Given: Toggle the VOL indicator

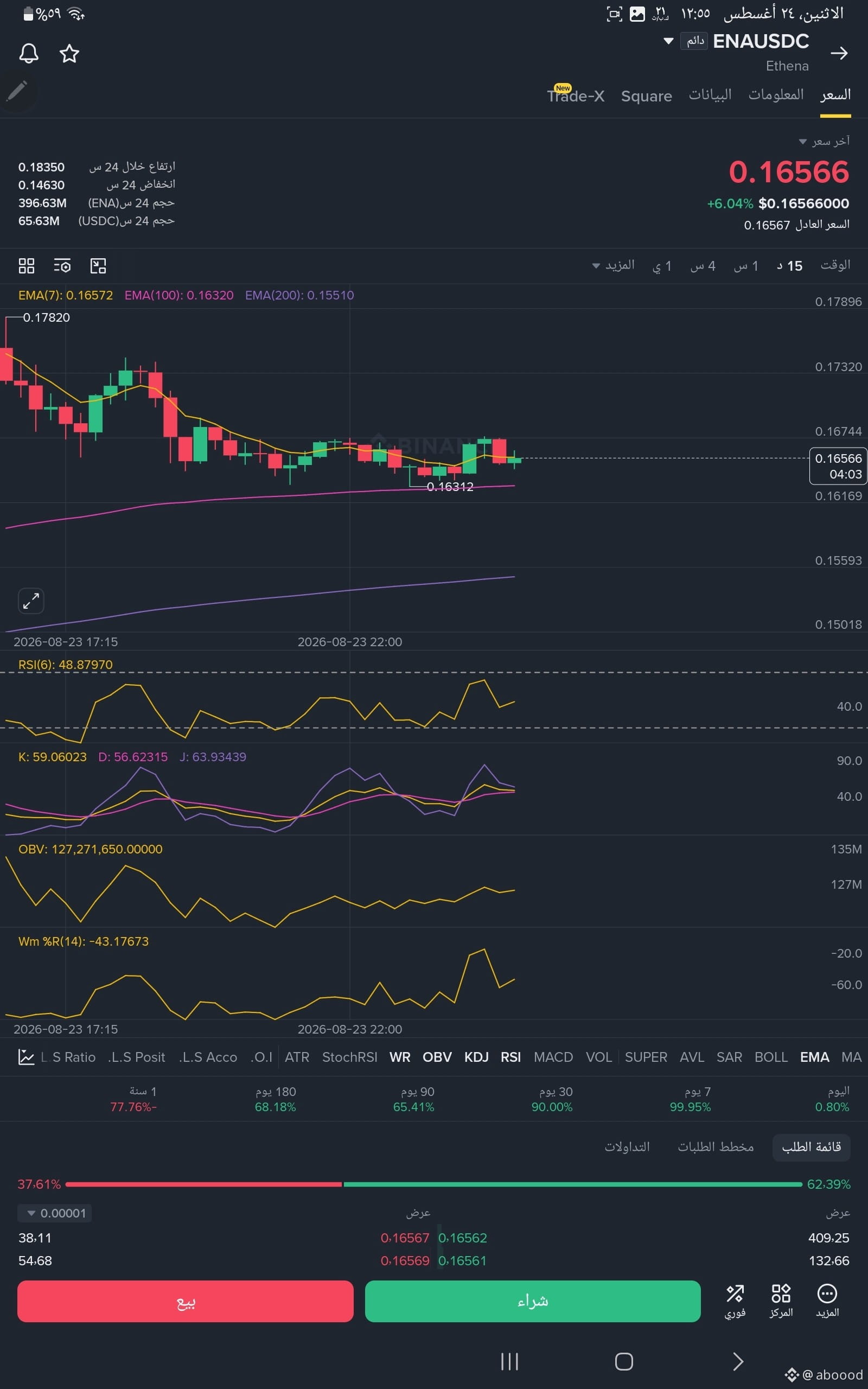Looking at the screenshot, I should point(599,1057).
